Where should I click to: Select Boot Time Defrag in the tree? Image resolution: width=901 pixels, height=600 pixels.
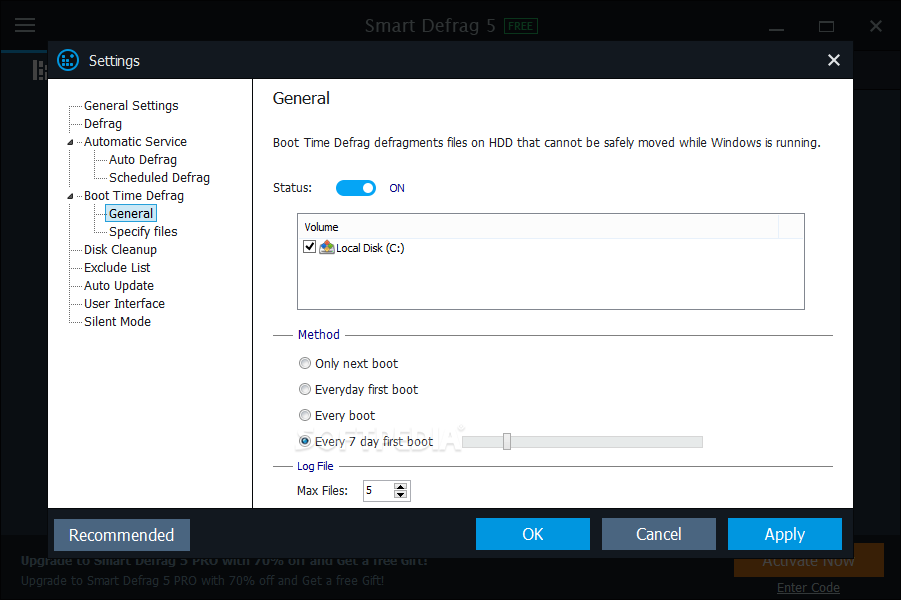pos(134,195)
